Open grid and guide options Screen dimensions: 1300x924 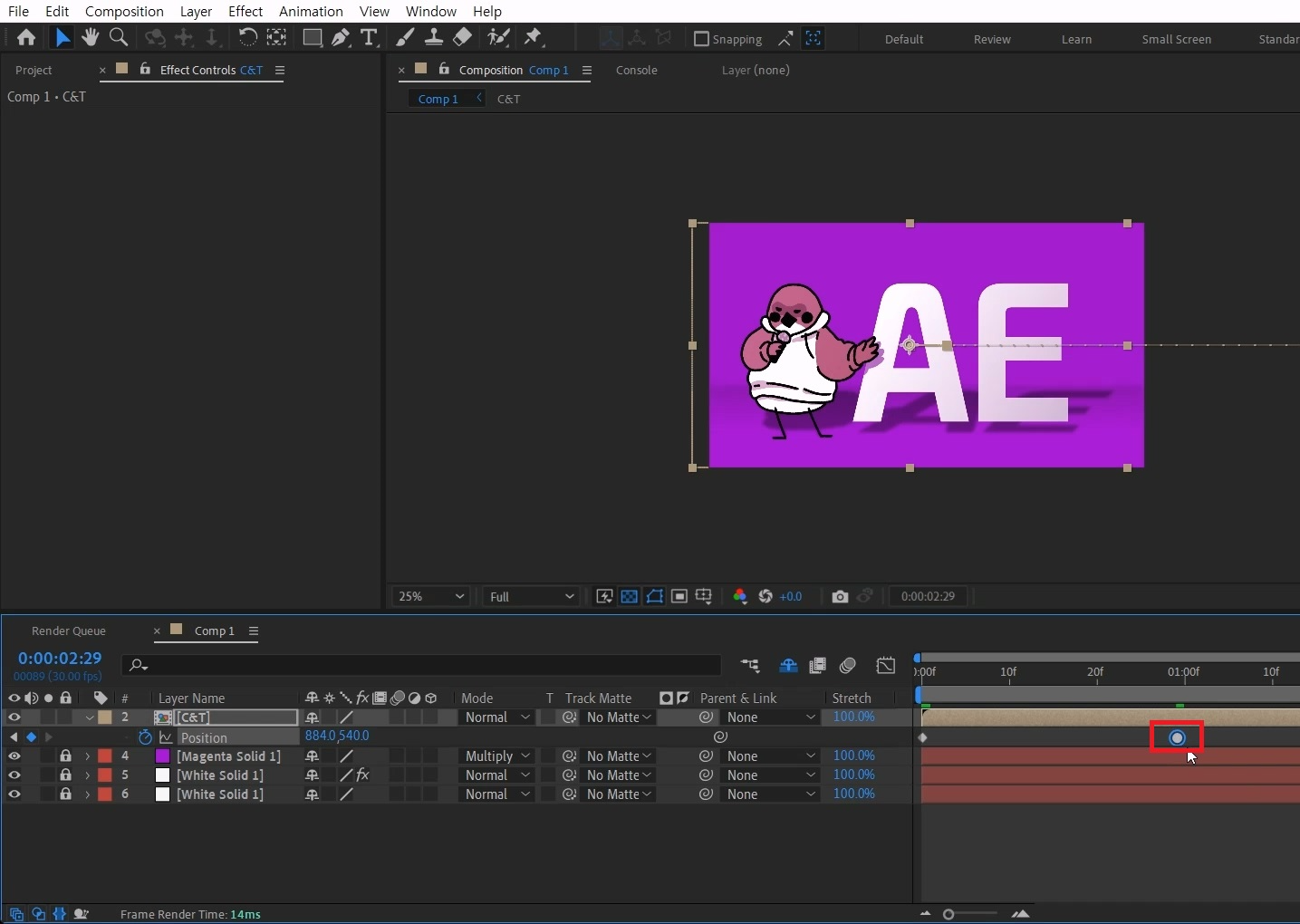point(704,596)
